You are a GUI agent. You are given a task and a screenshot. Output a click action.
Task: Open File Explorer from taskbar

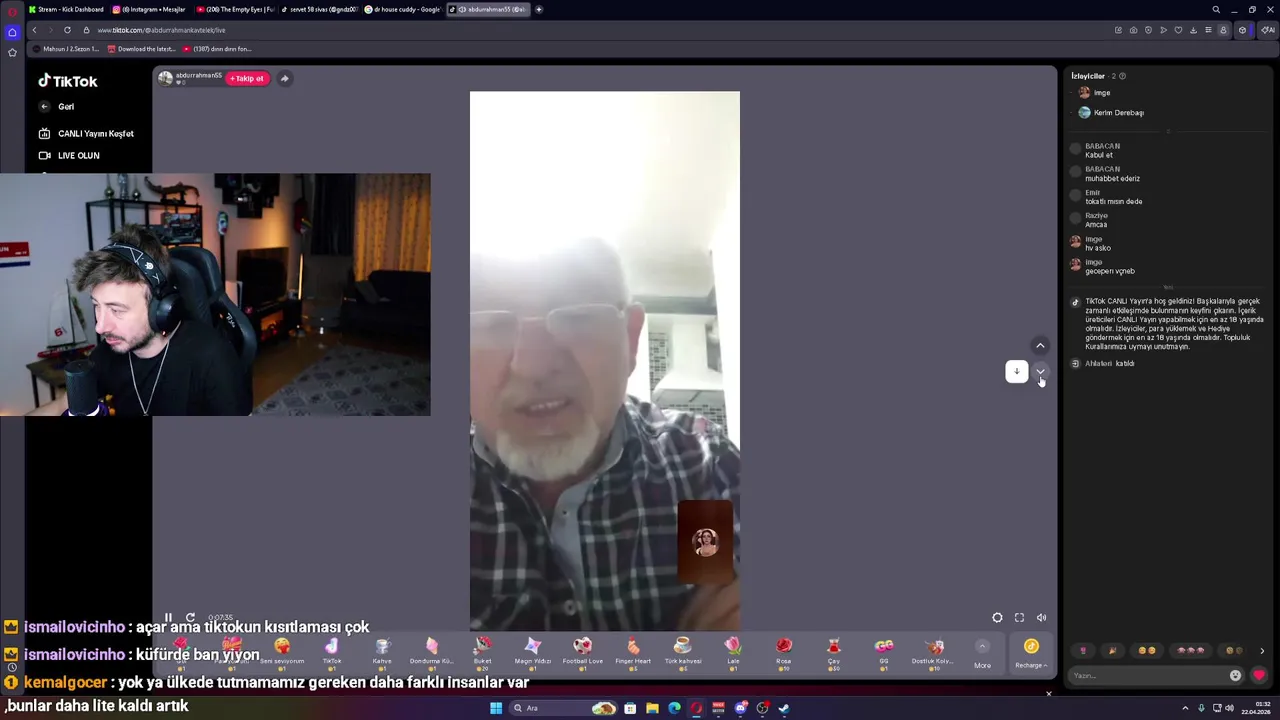pos(652,708)
